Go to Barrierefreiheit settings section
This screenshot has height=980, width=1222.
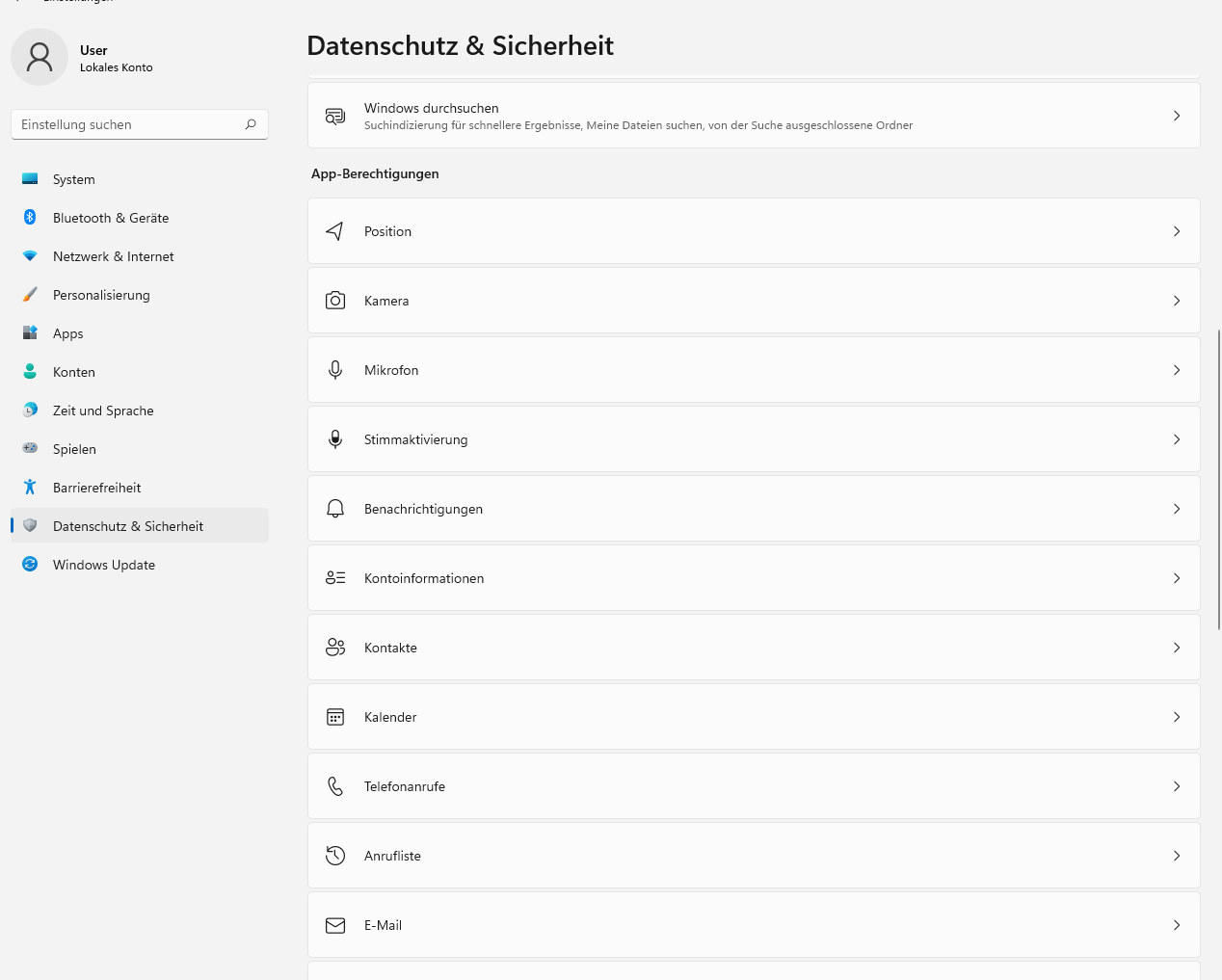(96, 488)
